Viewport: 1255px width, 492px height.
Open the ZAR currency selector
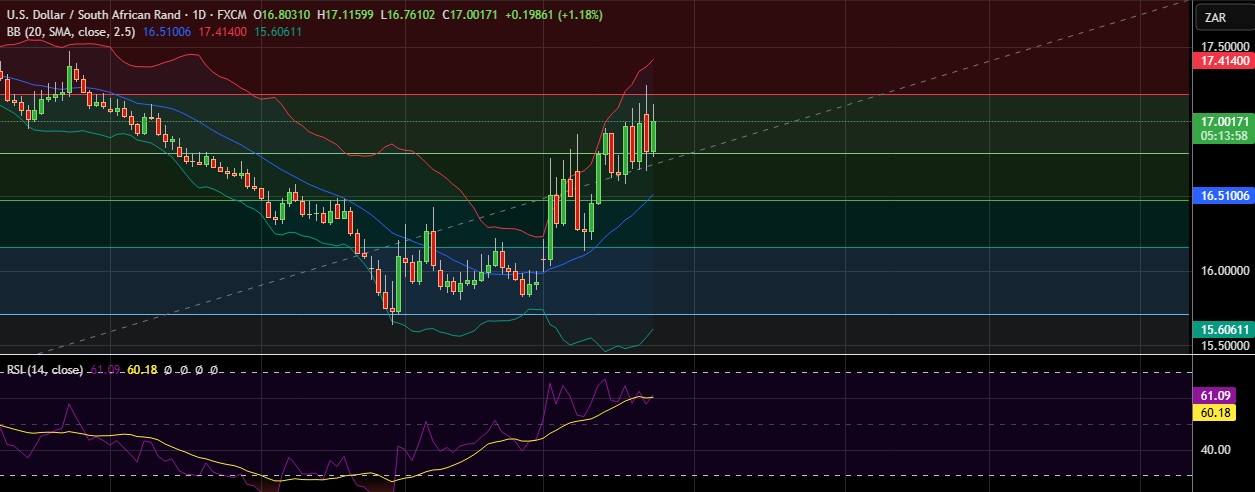pyautogui.click(x=1224, y=18)
